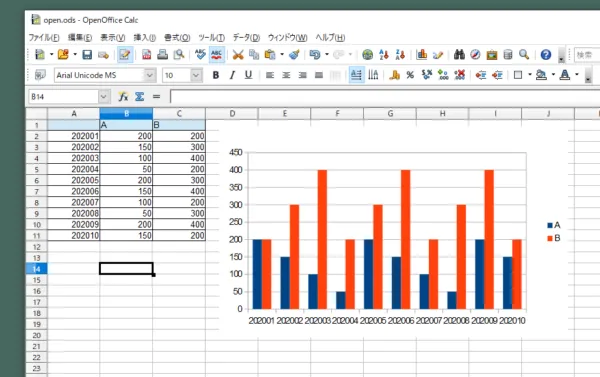Open the New document dropdown arrow
This screenshot has width=600, height=377.
click(x=51, y=54)
